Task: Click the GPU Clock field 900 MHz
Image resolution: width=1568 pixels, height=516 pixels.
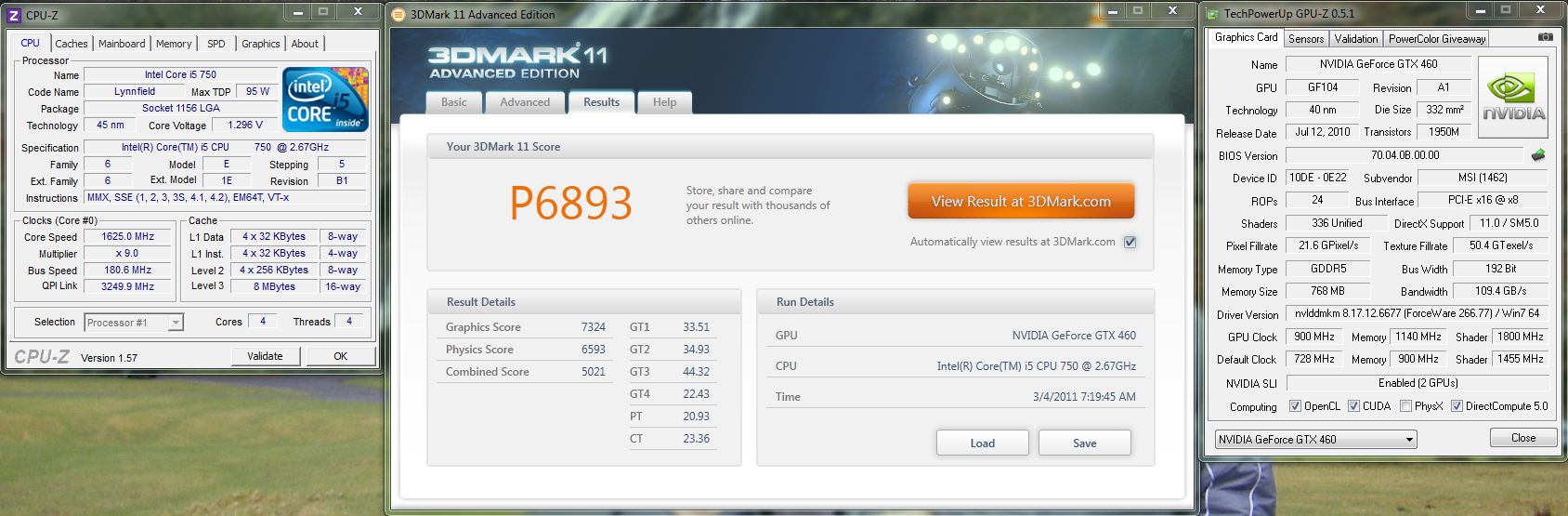Action: [x=1313, y=337]
